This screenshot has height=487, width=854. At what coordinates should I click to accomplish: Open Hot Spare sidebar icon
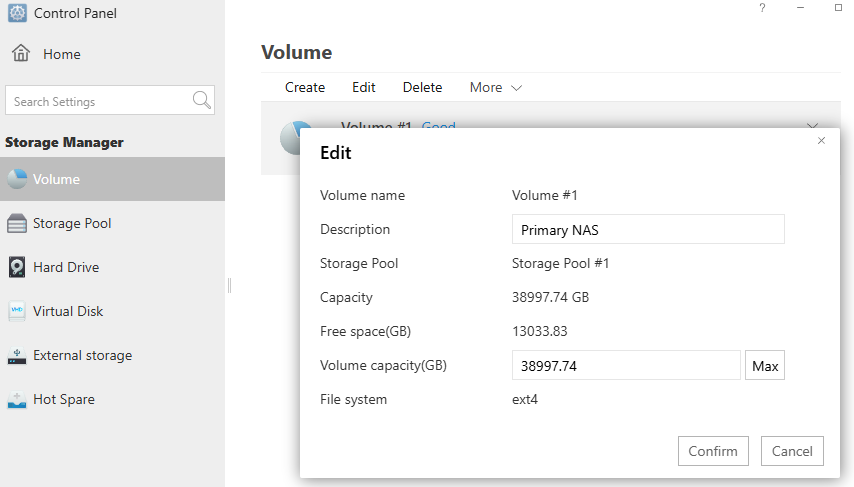[17, 400]
